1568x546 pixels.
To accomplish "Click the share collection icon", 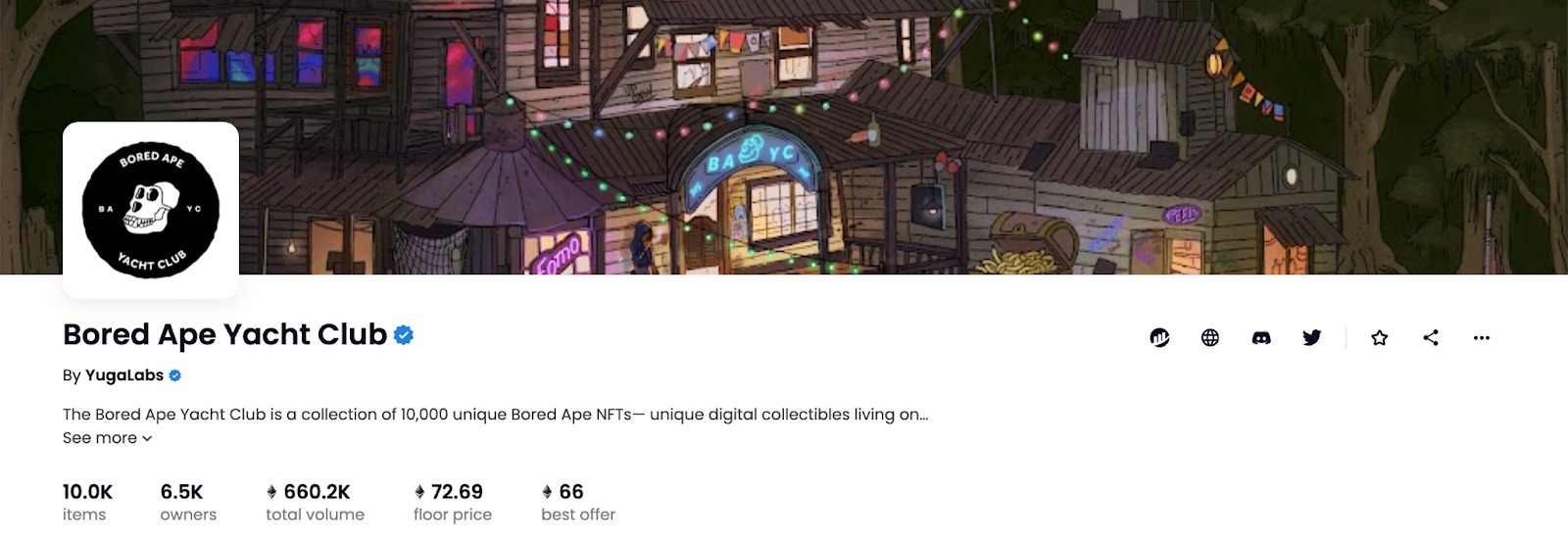I will 1431,338.
